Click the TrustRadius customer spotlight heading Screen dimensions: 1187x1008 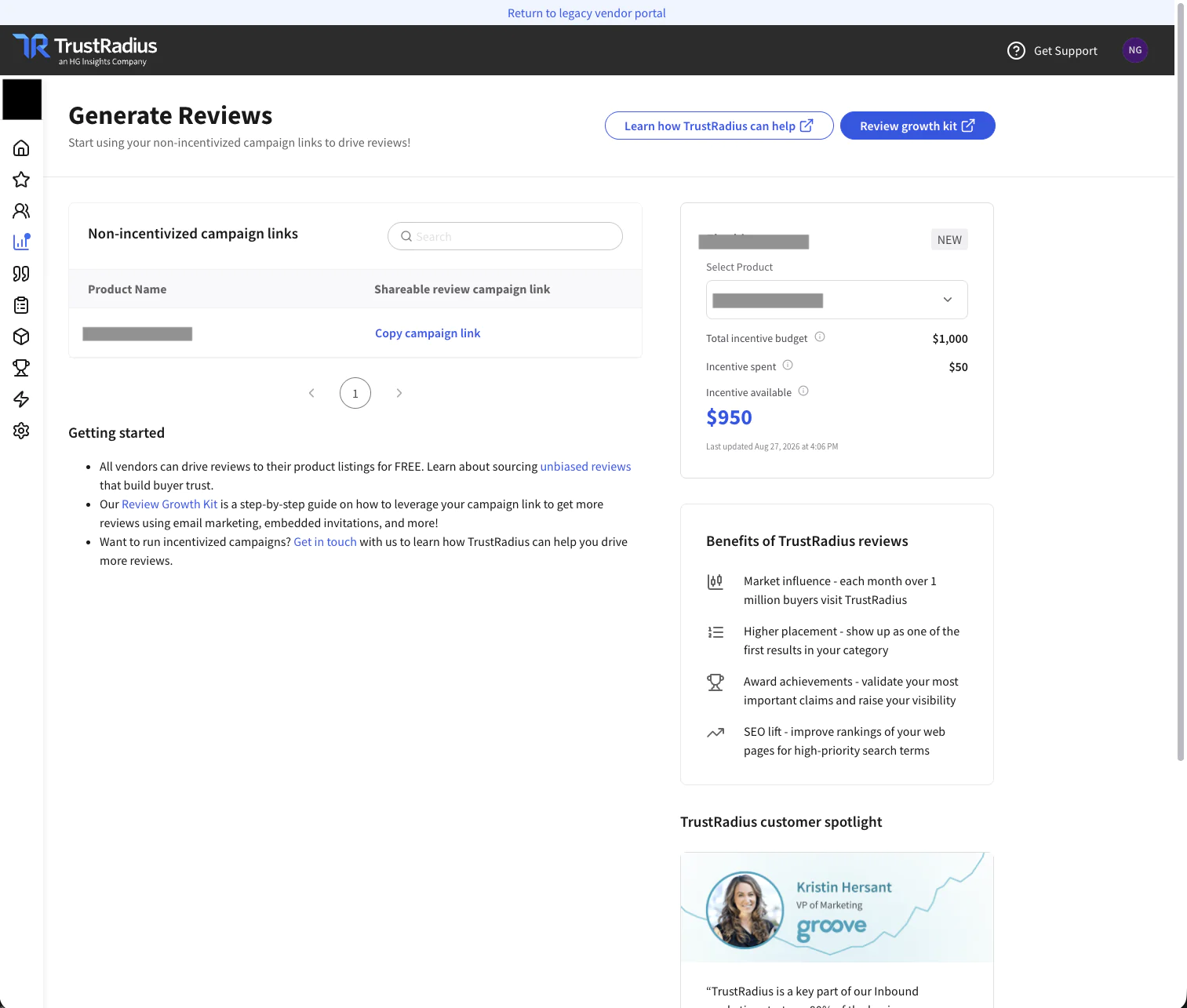(781, 822)
